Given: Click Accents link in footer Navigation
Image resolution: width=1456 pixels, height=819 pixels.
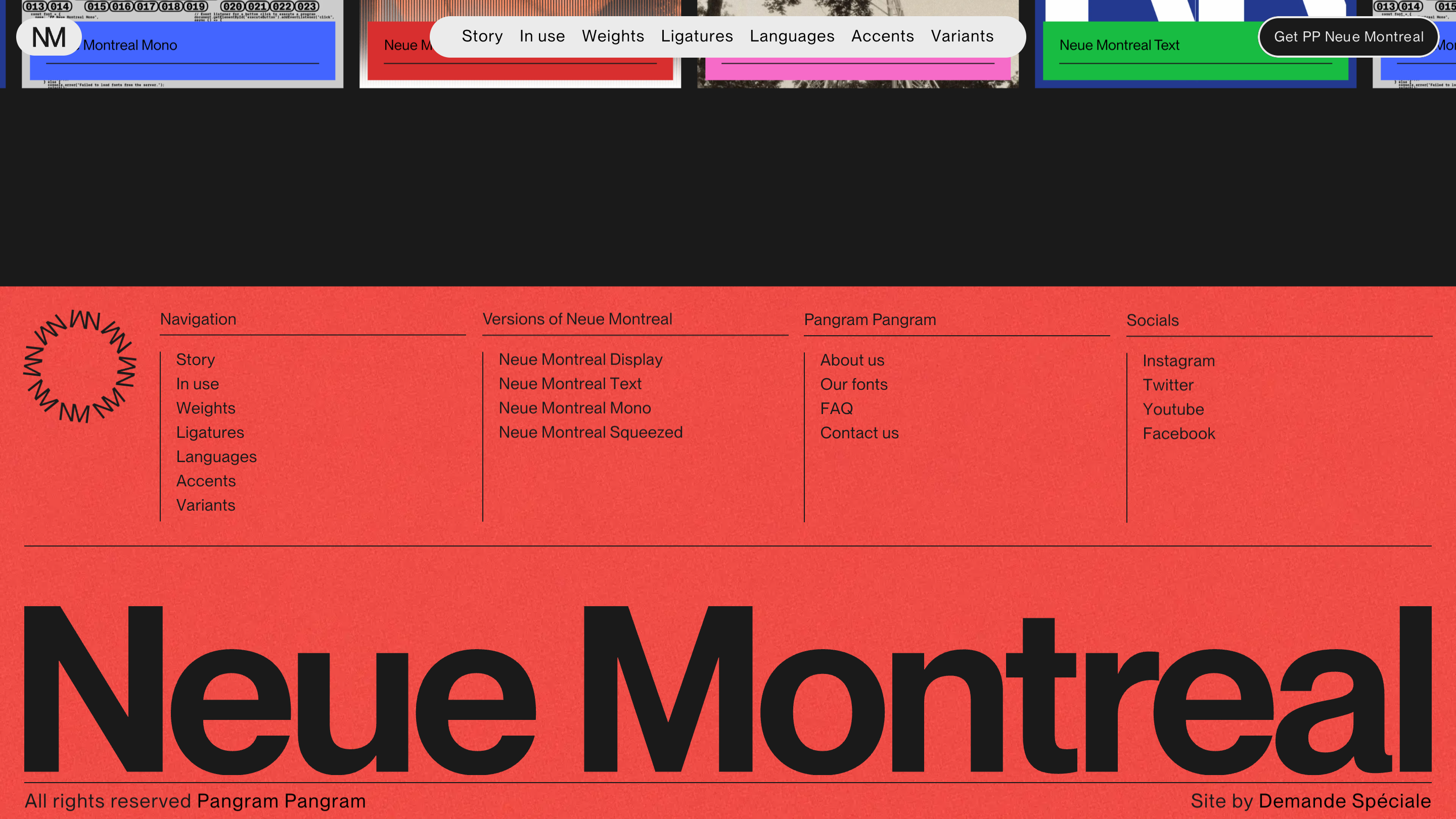Looking at the screenshot, I should 206,481.
